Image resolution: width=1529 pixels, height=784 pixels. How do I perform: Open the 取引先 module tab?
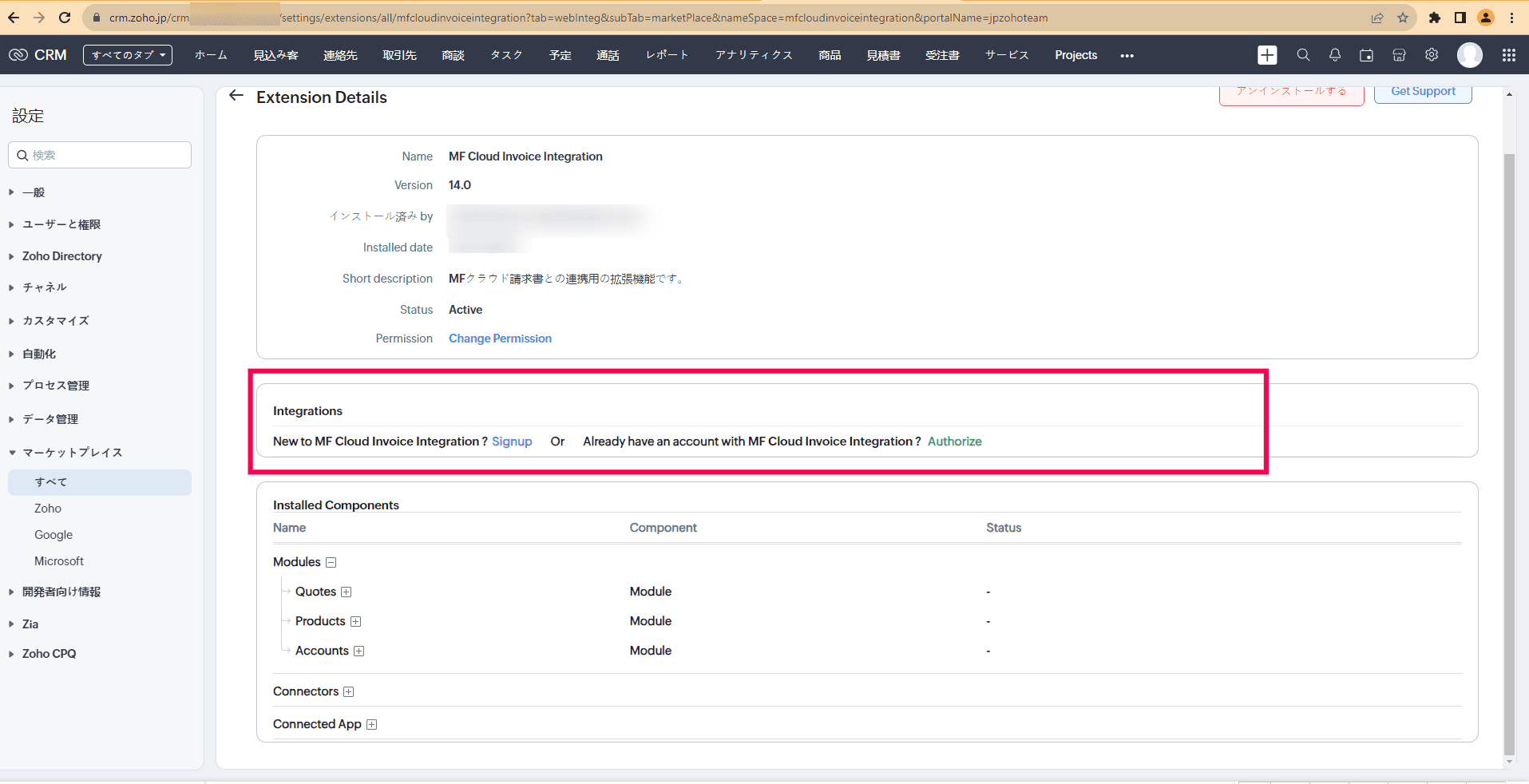(399, 55)
